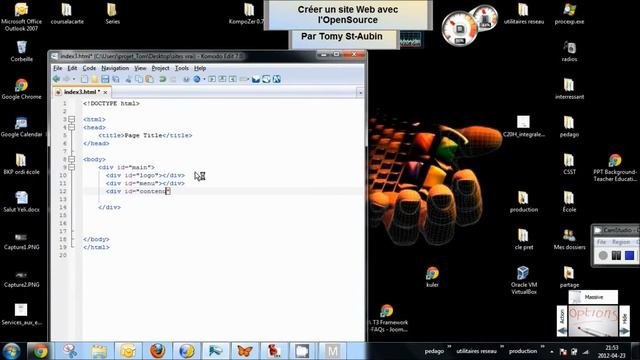This screenshot has width=640, height=360.
Task: Open the Google Chrome desktop shortcut
Action: (x=21, y=89)
